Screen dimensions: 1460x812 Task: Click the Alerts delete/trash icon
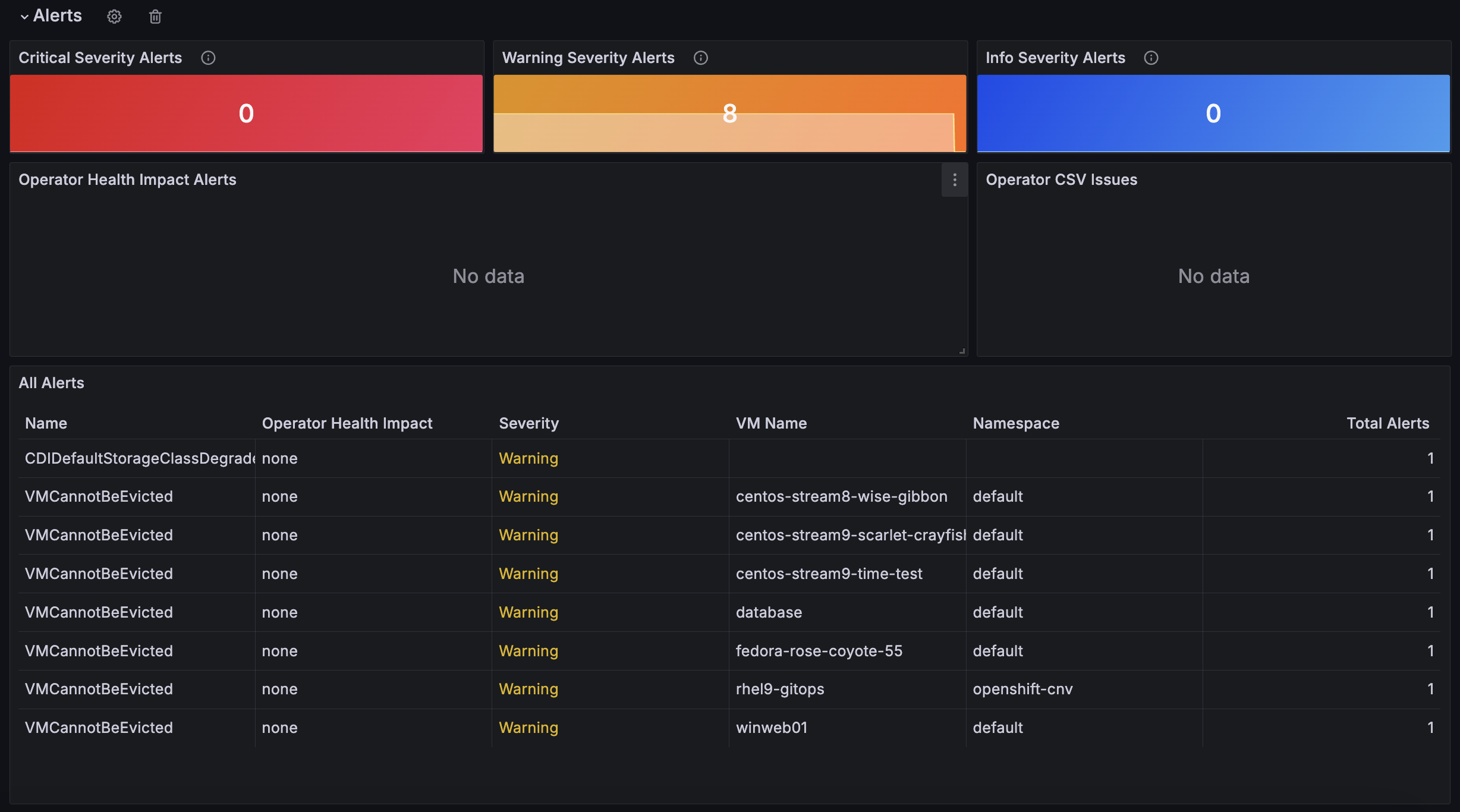(x=154, y=14)
